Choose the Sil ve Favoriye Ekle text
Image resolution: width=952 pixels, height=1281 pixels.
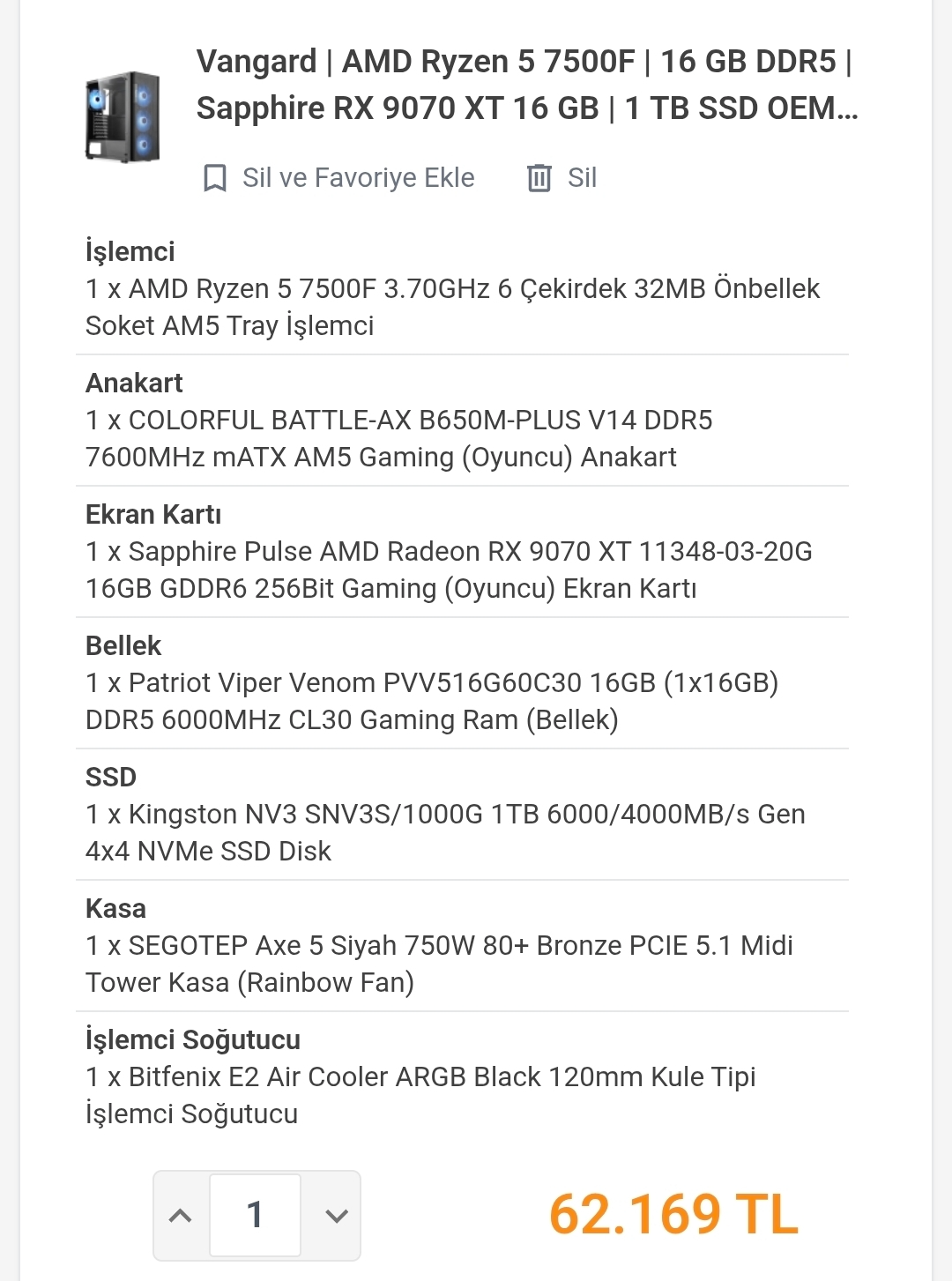358,178
